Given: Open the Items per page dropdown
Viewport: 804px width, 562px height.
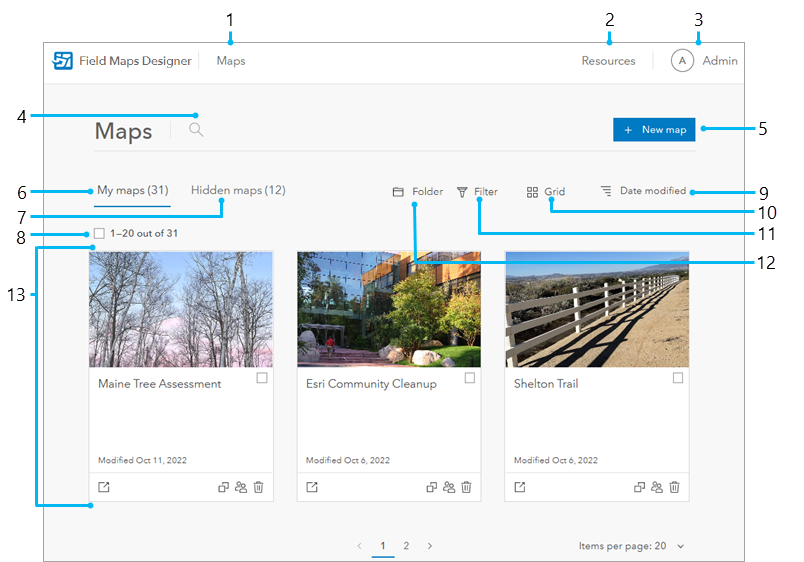Looking at the screenshot, I should 631,547.
